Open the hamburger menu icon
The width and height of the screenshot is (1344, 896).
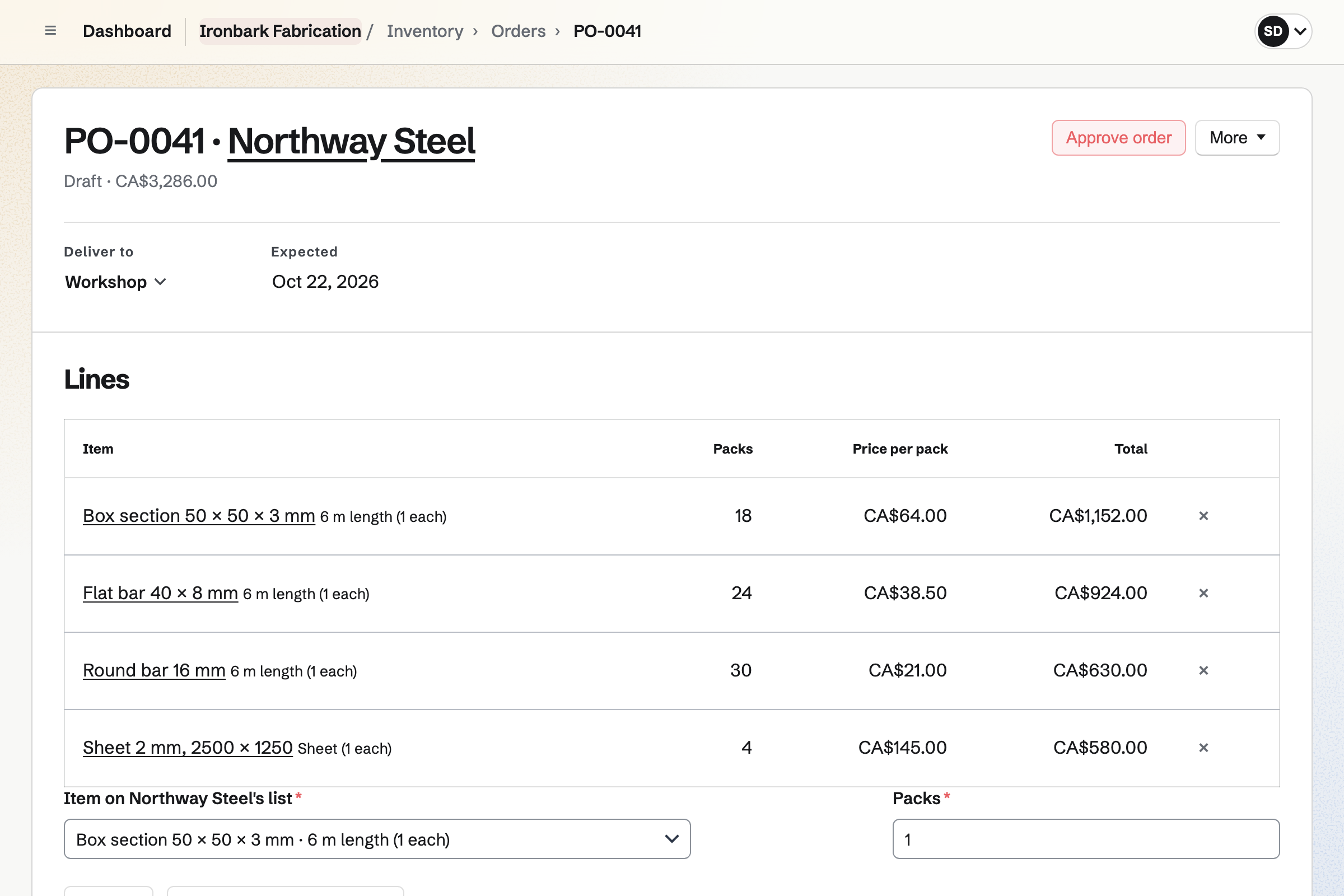pos(50,31)
